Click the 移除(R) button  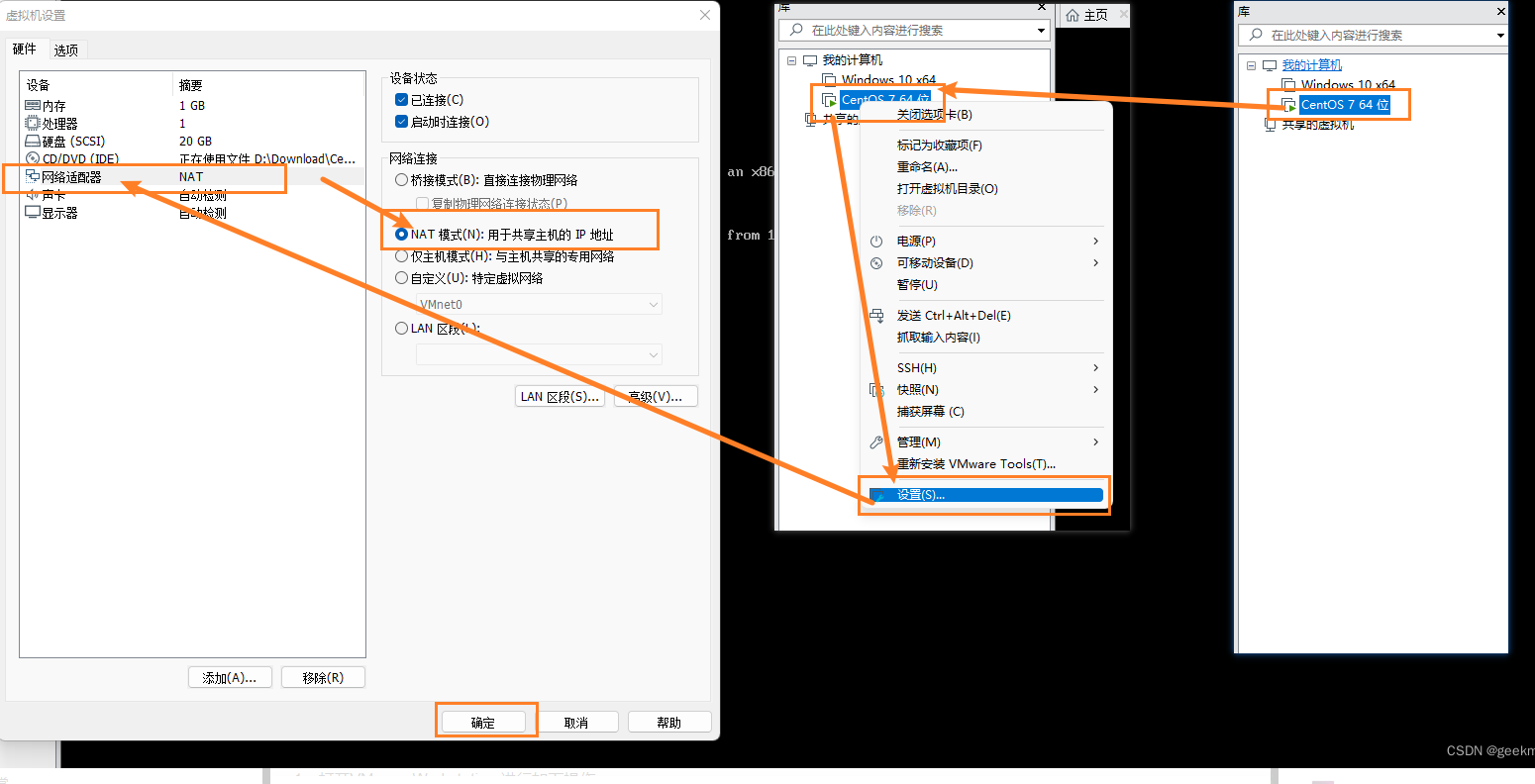(x=323, y=678)
